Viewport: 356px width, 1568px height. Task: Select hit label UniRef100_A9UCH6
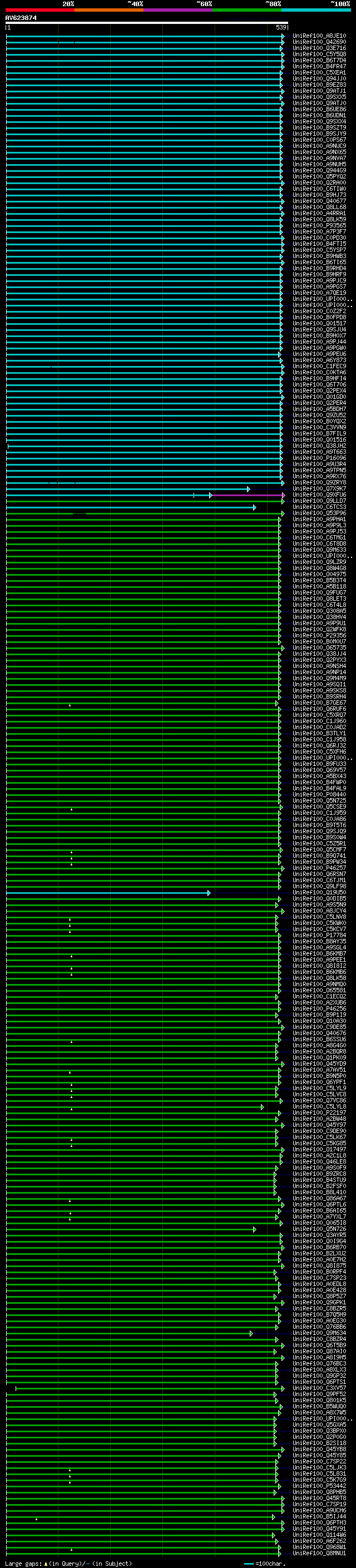pos(319,1511)
